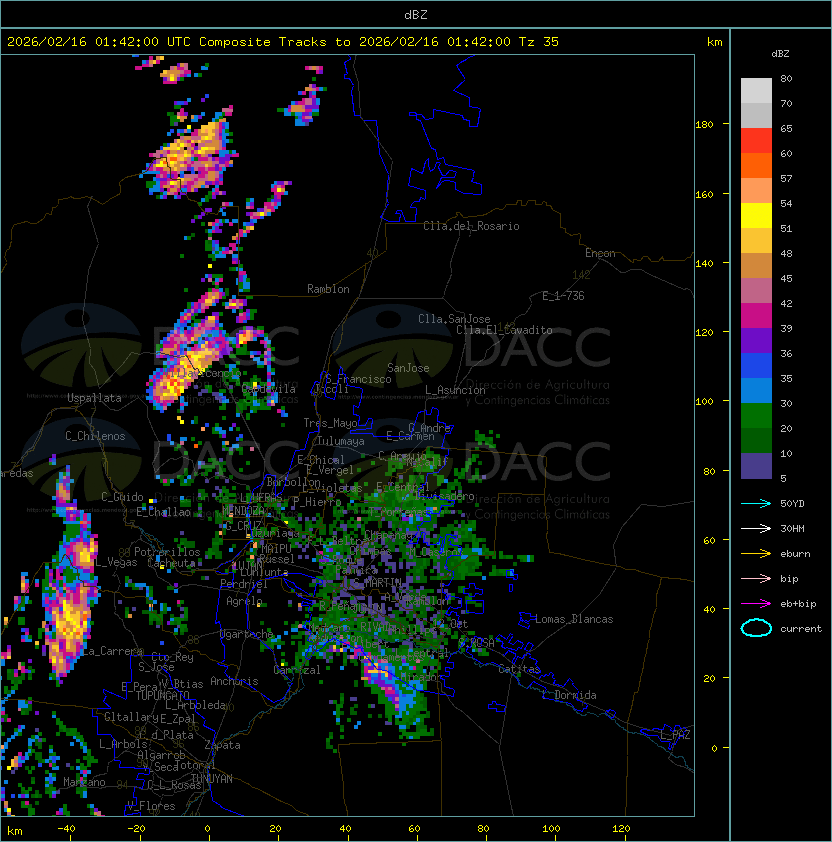832x842 pixels.
Task: Click the white 30HM arrow in legend
Action: tap(756, 528)
